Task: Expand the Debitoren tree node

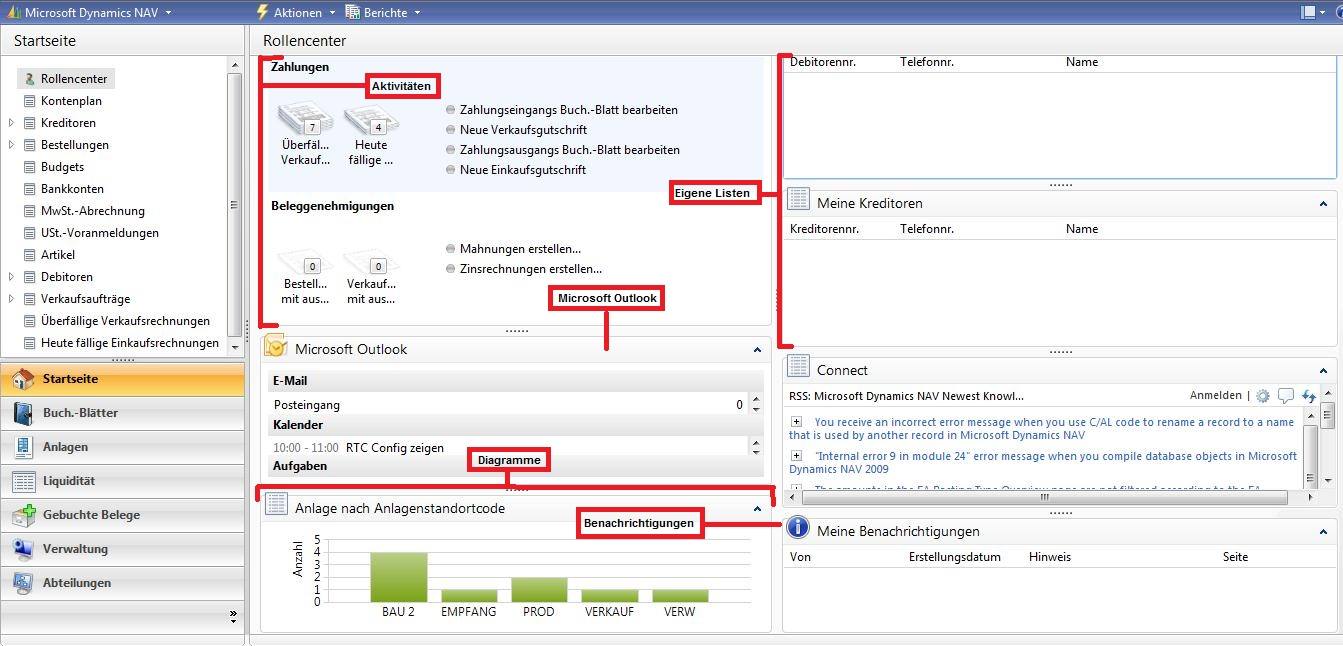Action: 12,277
